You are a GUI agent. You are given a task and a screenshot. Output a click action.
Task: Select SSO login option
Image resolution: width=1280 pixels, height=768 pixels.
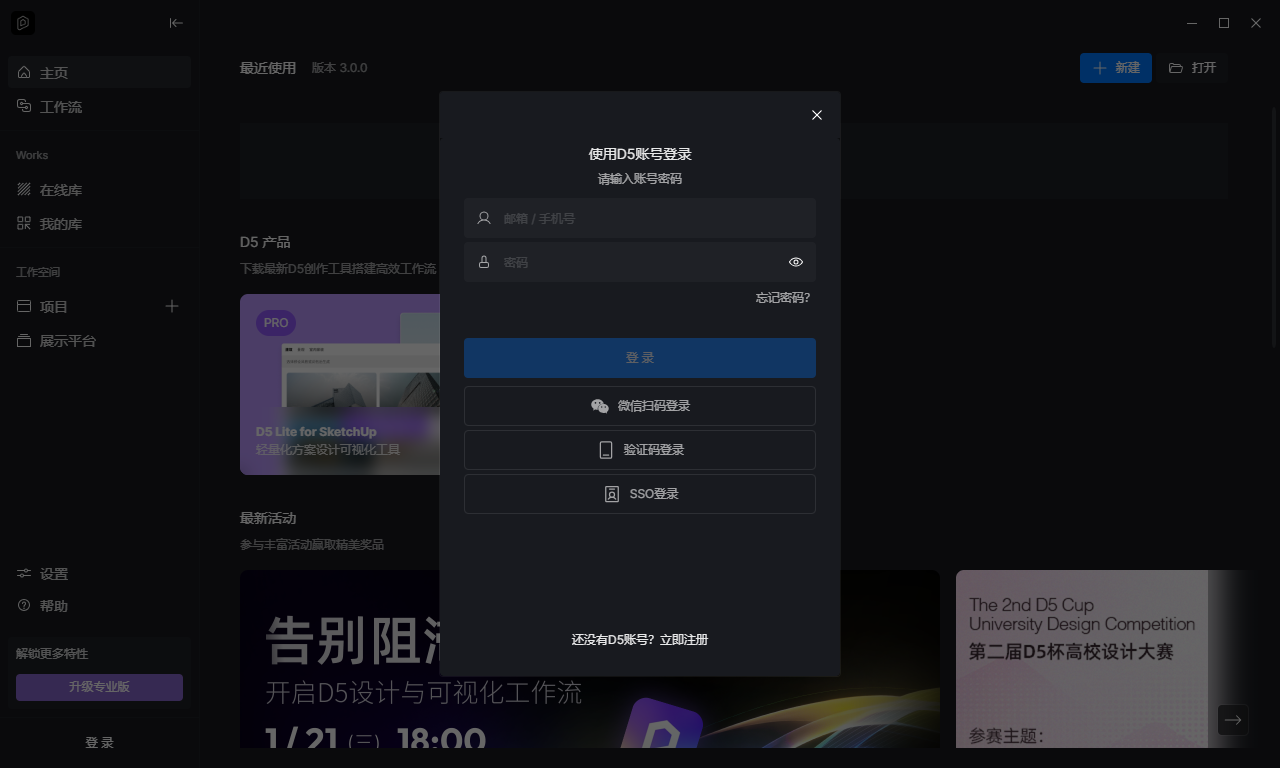click(x=640, y=494)
